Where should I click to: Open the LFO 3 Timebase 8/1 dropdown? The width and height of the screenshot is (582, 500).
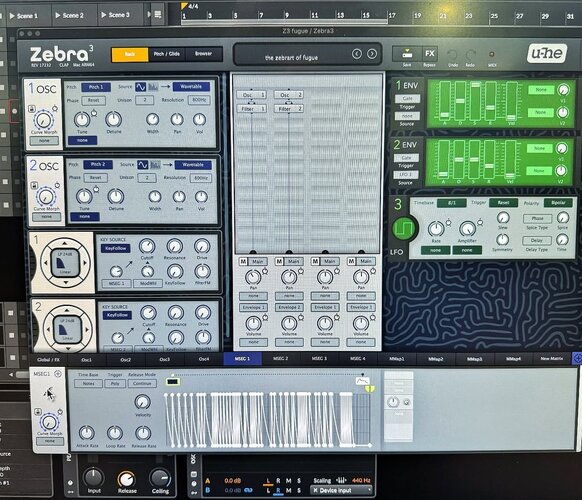tap(452, 203)
